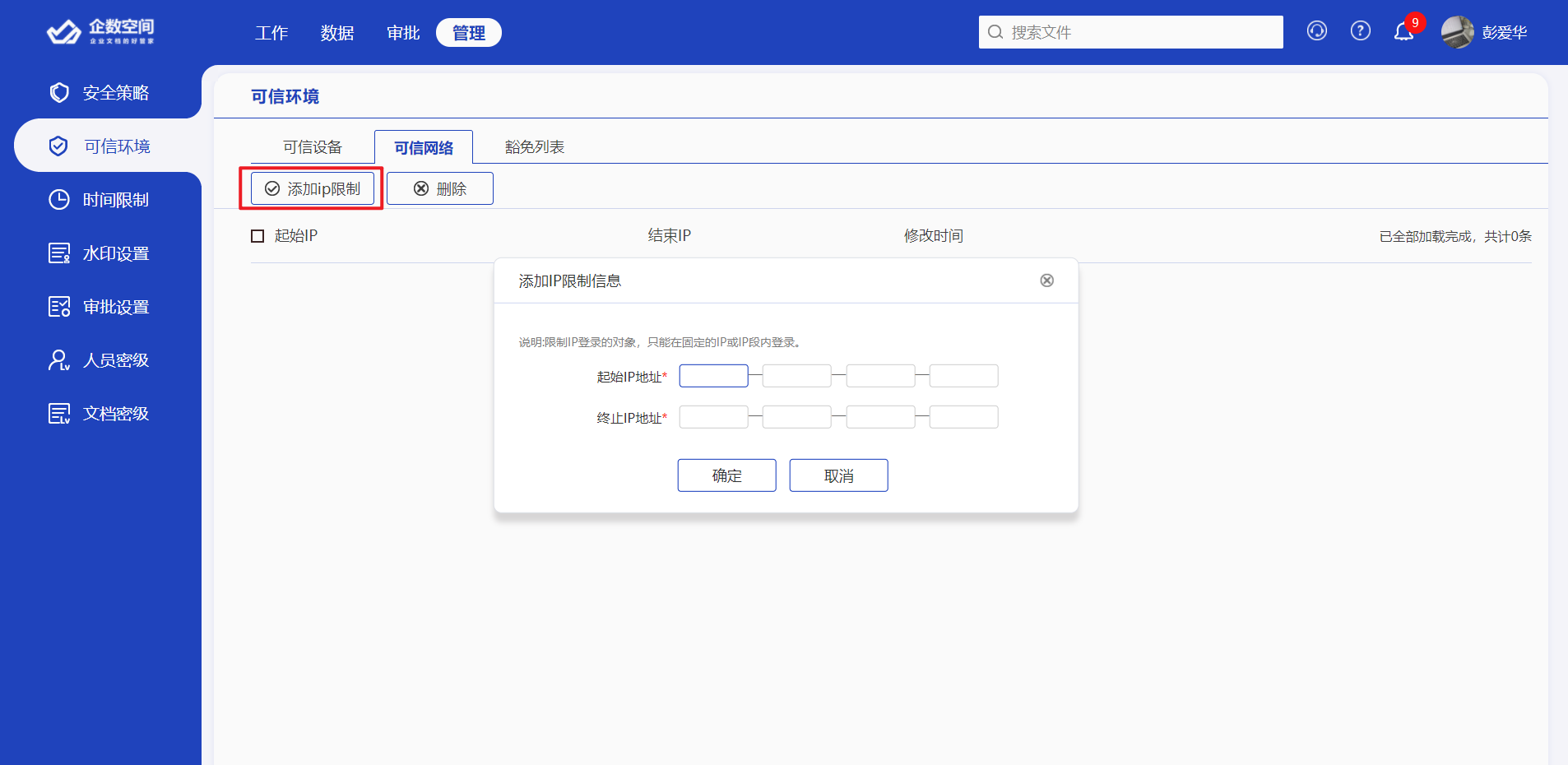Click the 修改时间 column header
1568x765 pixels.
[x=934, y=236]
